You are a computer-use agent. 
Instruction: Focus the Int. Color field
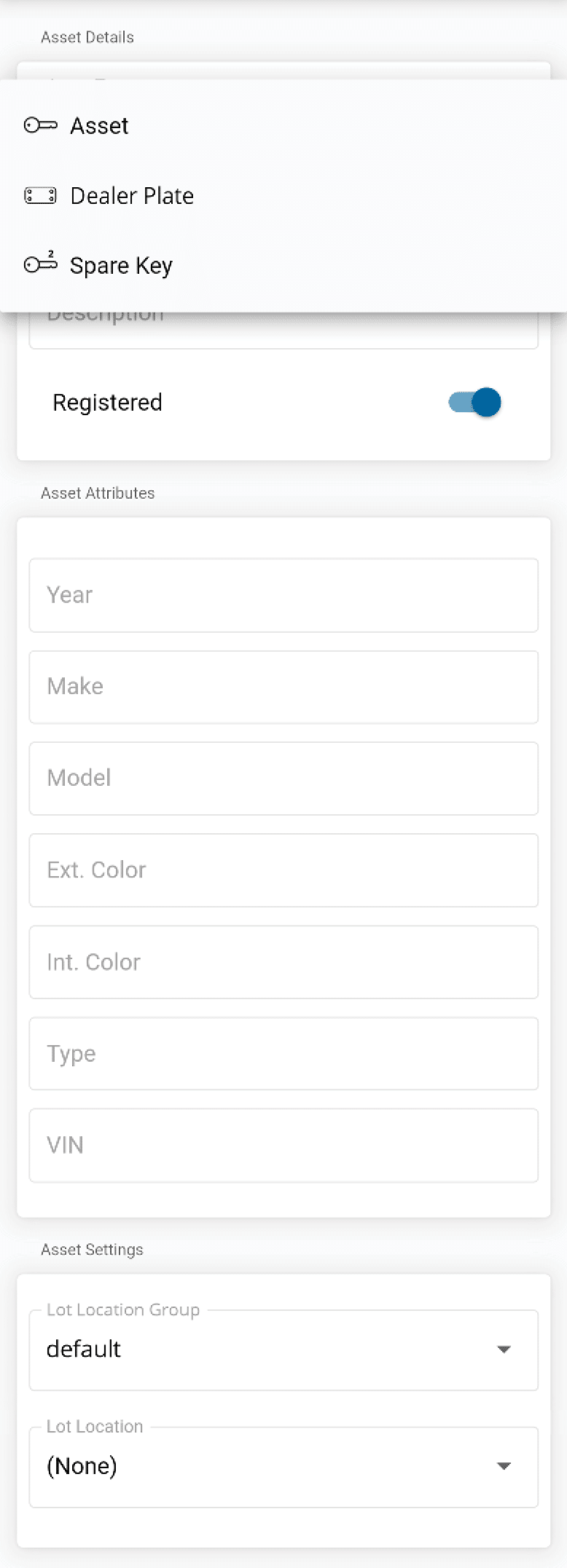coord(283,961)
